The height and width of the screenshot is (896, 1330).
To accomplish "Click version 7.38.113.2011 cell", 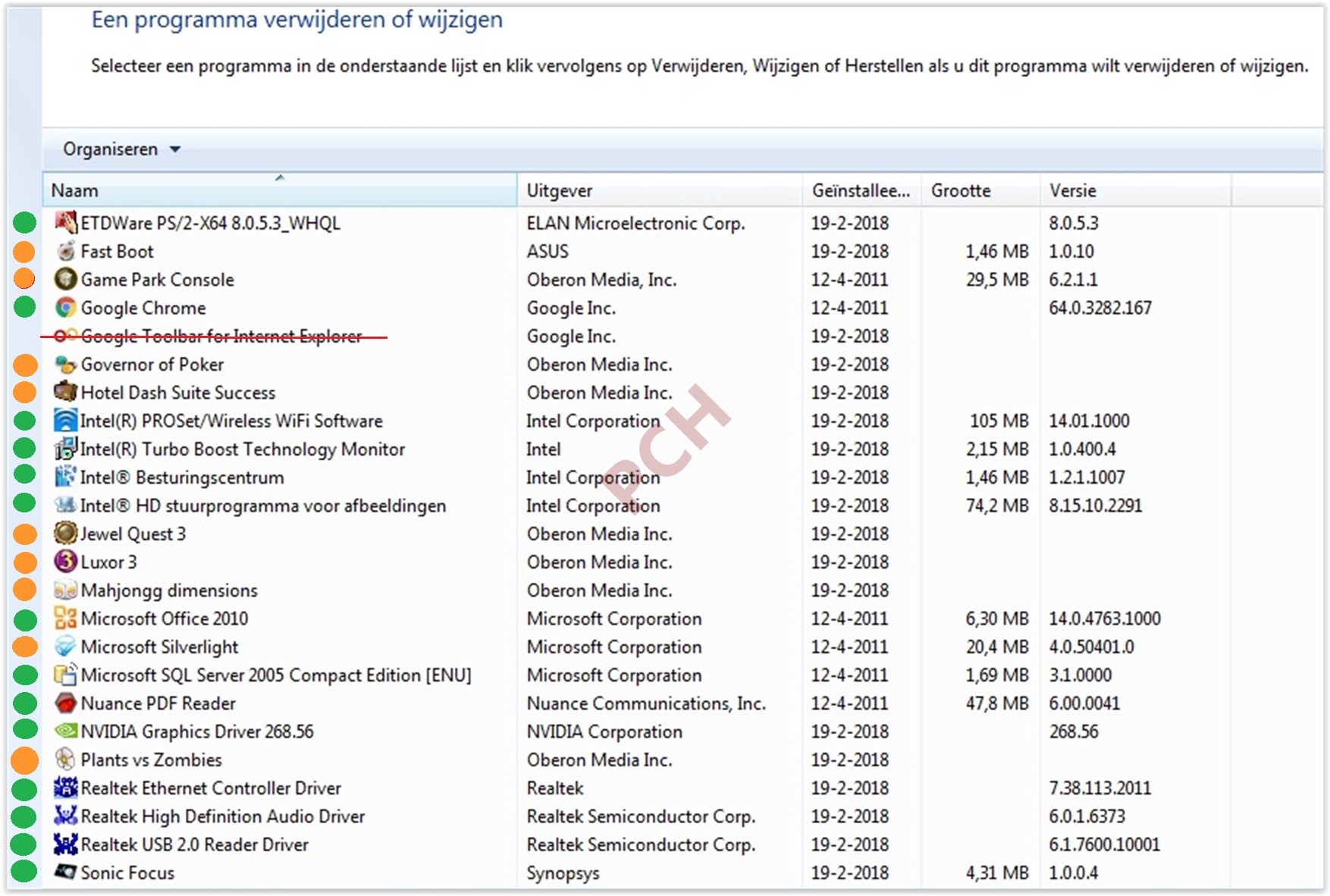I will [1099, 788].
